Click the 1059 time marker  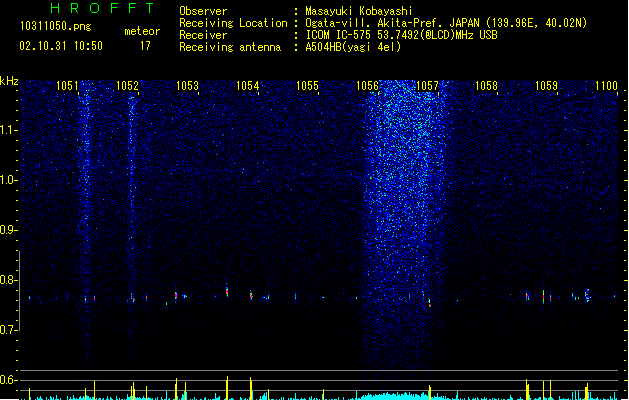[x=546, y=86]
